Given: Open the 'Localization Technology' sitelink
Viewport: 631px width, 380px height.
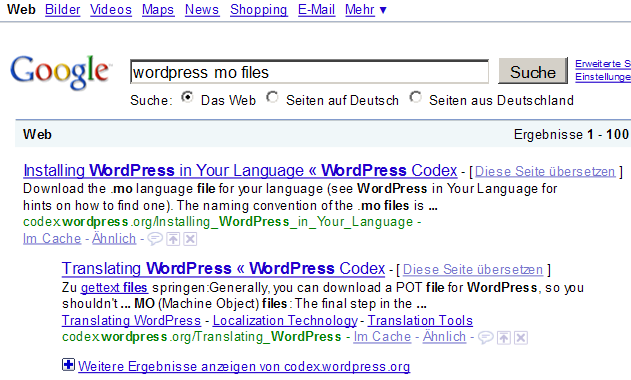Looking at the screenshot, I should coord(285,320).
